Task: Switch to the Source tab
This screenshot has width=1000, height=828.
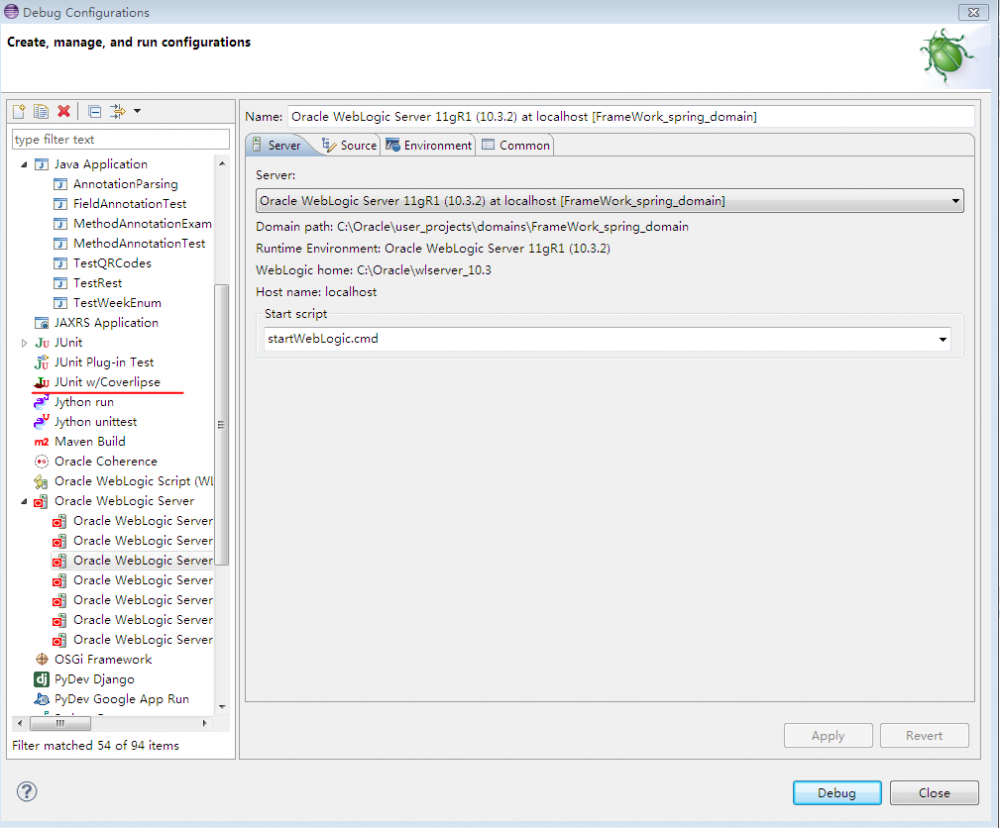Action: (x=349, y=145)
